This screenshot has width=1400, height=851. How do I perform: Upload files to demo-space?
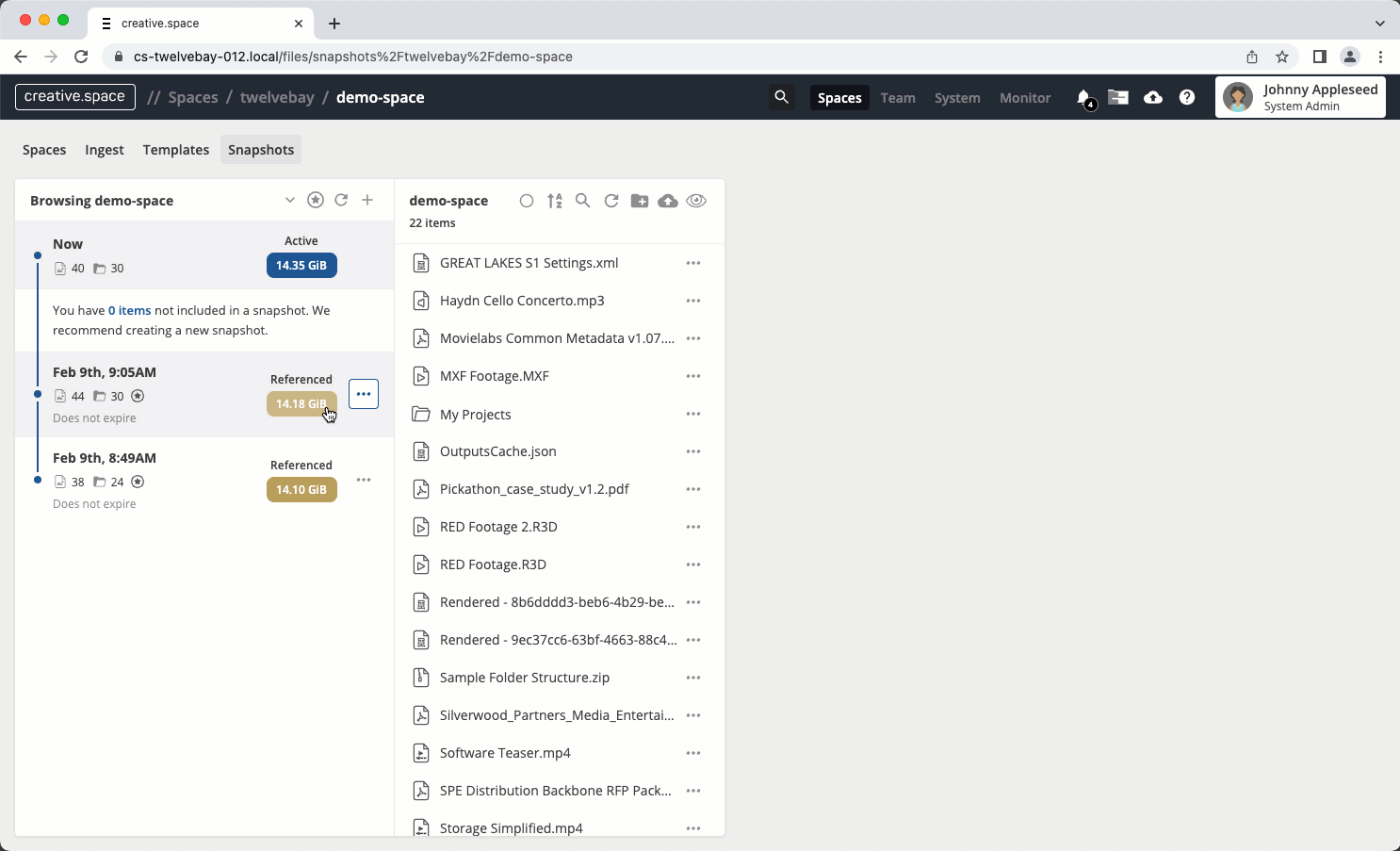[x=668, y=201]
